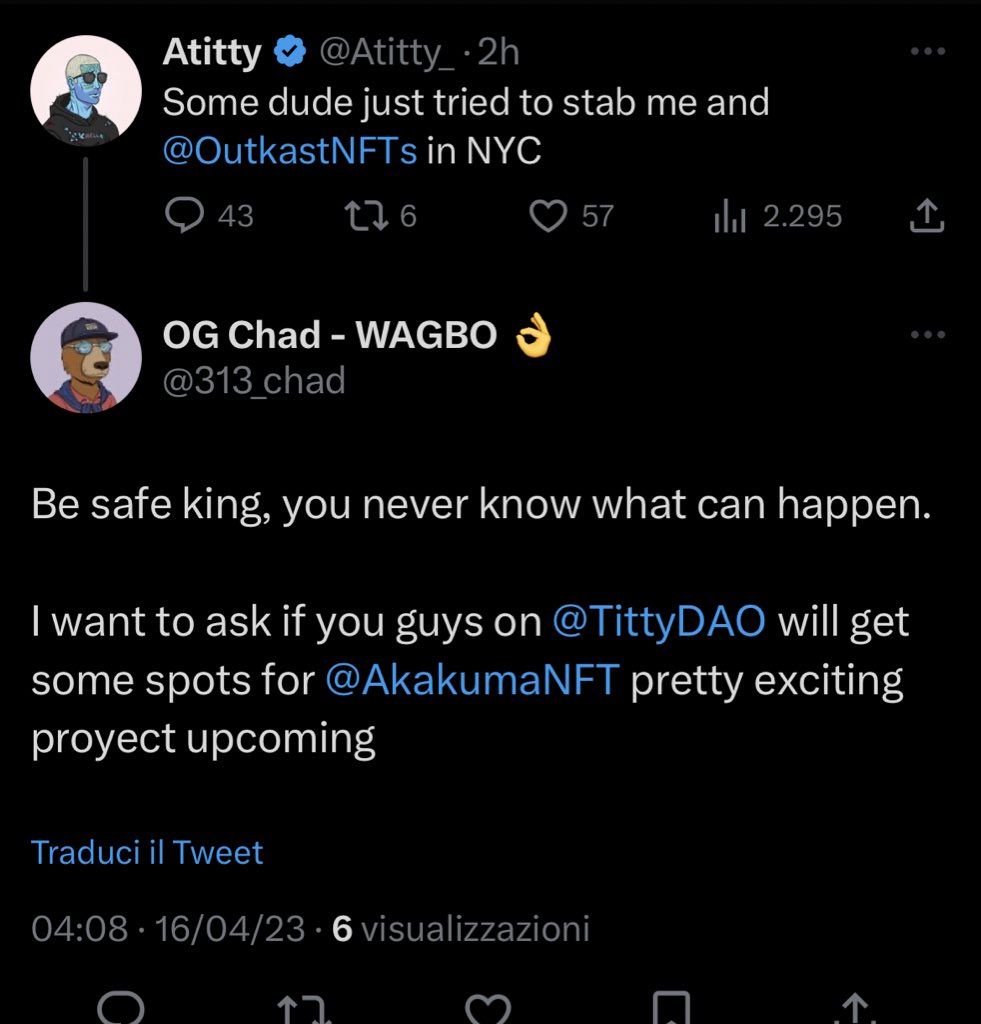Open more options on OG Chad's tweet
This screenshot has height=1024, width=981.
928,334
